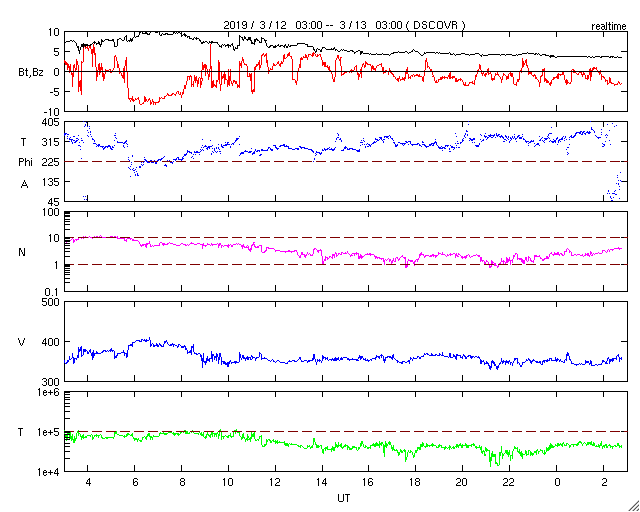640x512 pixels.
Task: Click hour '2' on the UT axis
Action: coord(604,483)
